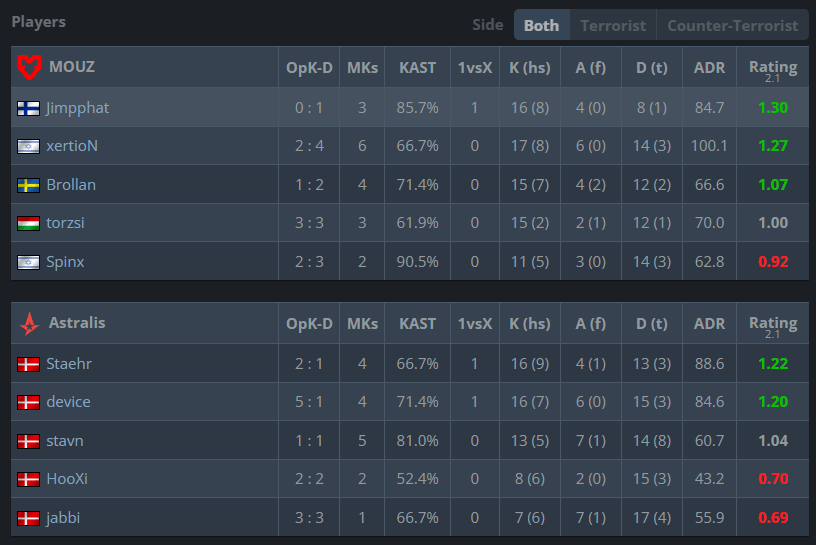Open Jimpphat's player profile link
The image size is (816, 545).
click(x=78, y=108)
